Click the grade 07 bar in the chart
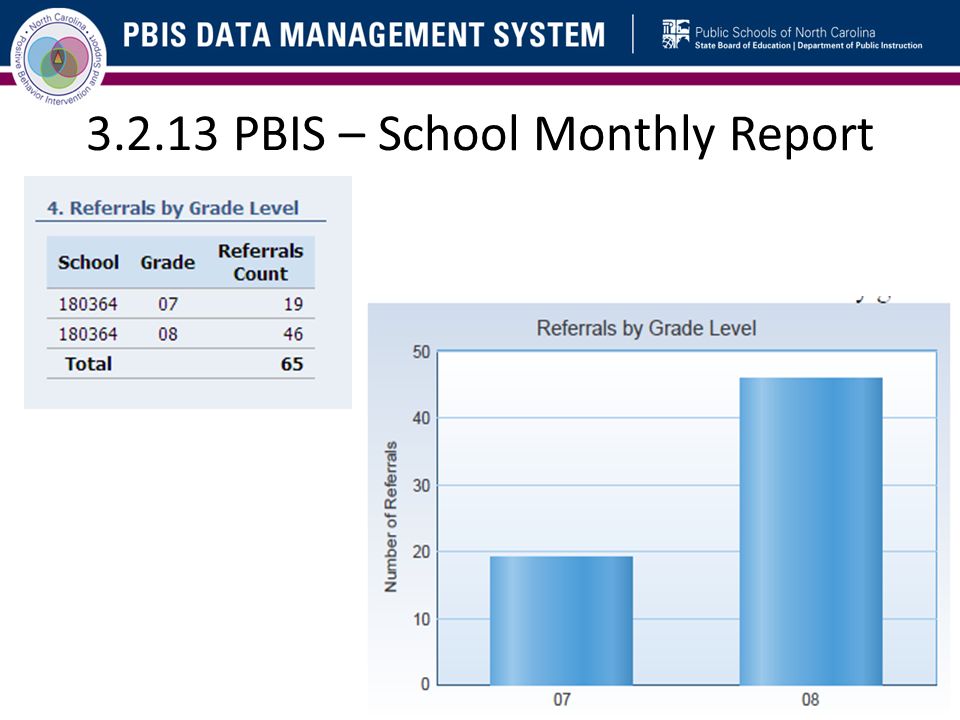This screenshot has height=720, width=960. pos(561,620)
